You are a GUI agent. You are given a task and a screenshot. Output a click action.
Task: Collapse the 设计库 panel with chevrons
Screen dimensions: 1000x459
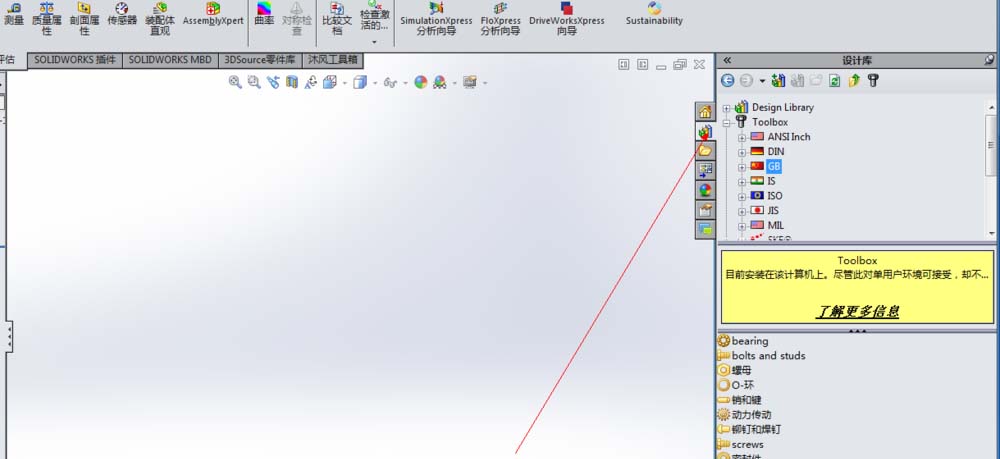726,61
